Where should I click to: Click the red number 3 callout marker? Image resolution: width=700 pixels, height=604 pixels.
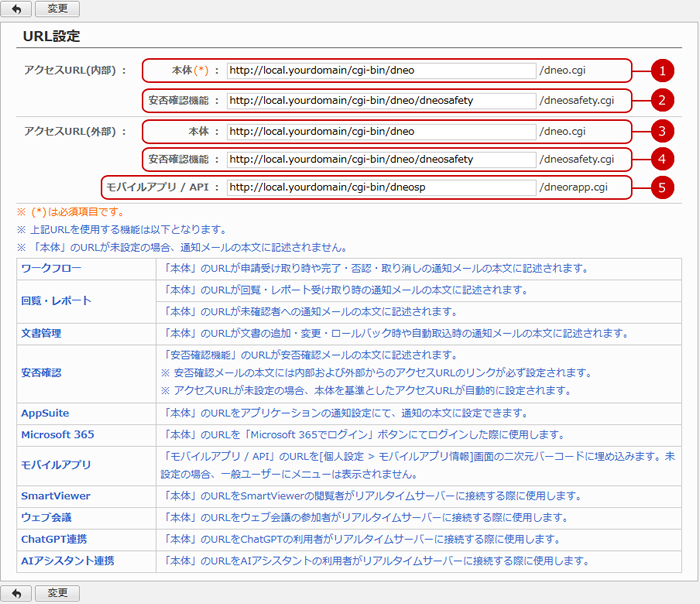(659, 131)
